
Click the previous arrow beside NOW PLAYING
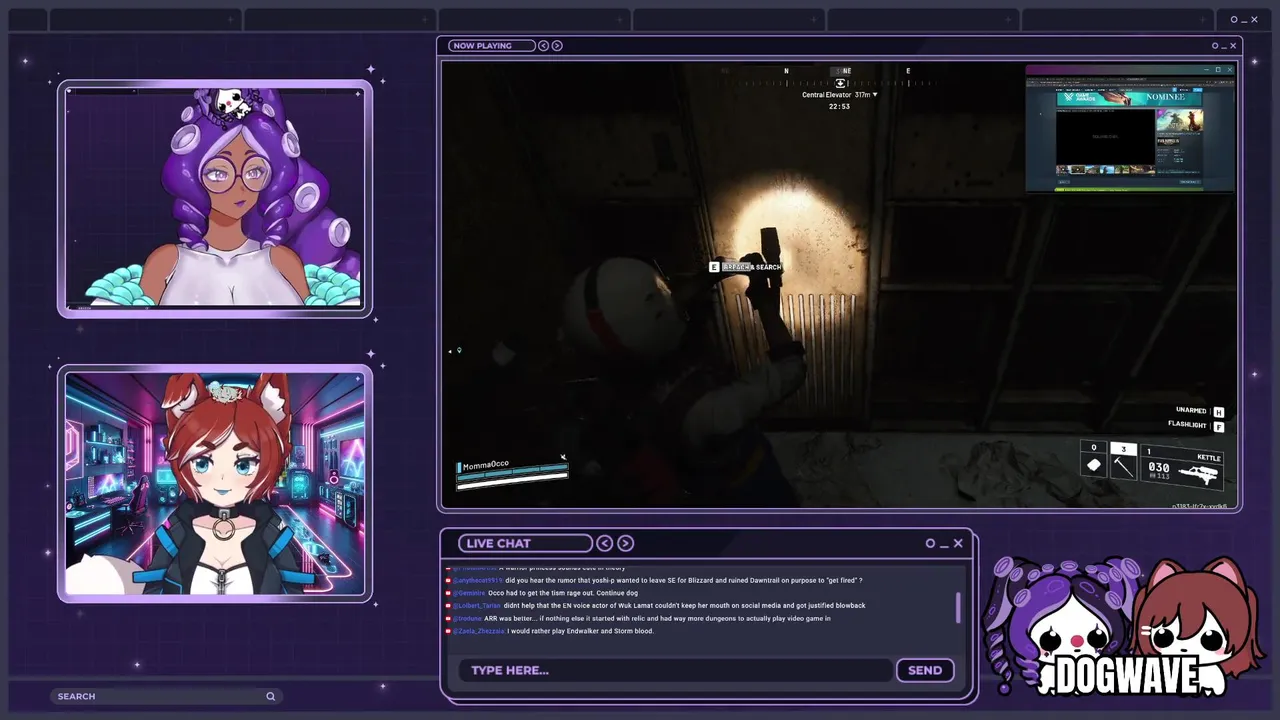coord(543,45)
